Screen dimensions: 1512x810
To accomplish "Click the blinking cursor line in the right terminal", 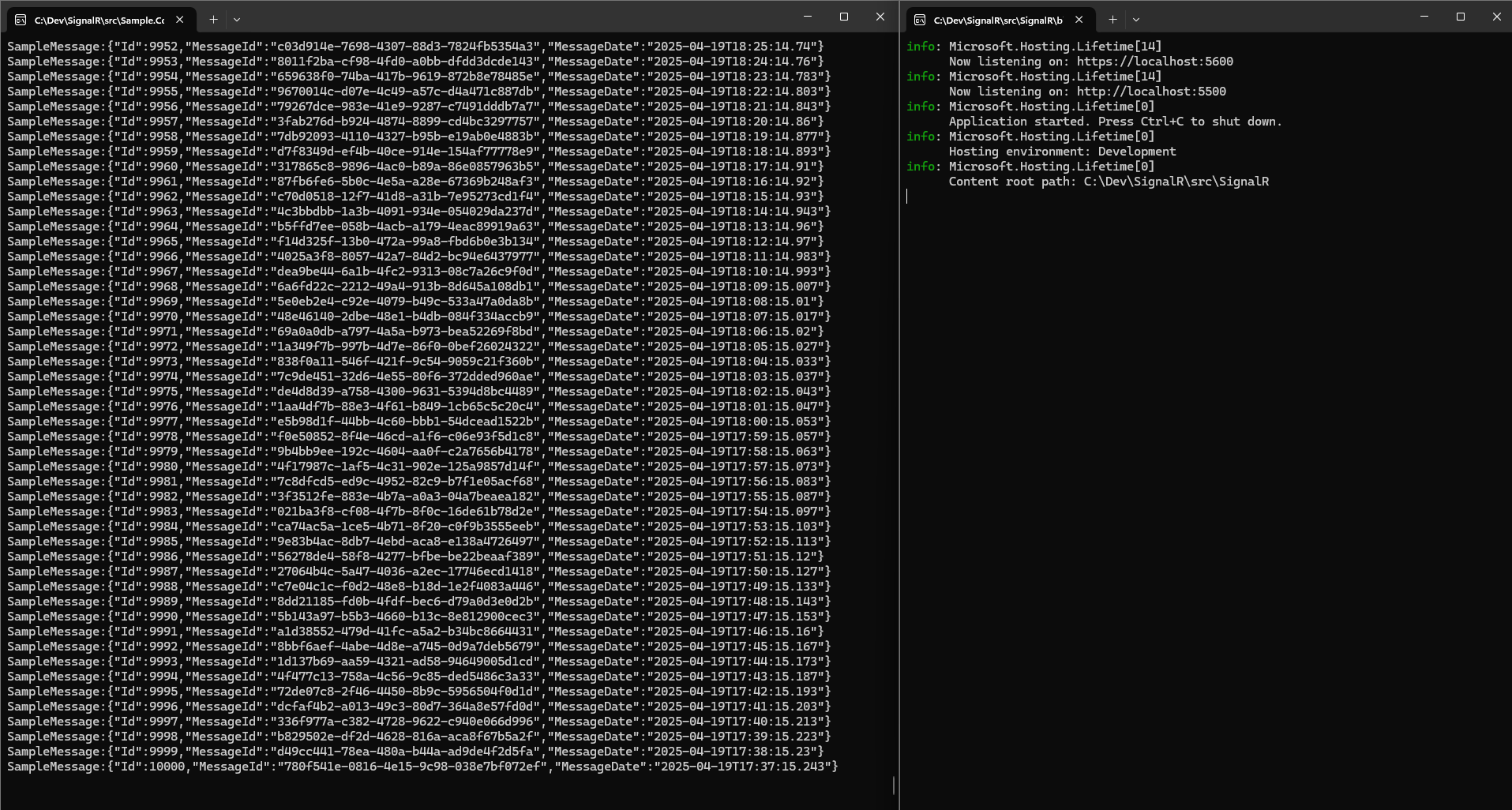I will coord(908,196).
